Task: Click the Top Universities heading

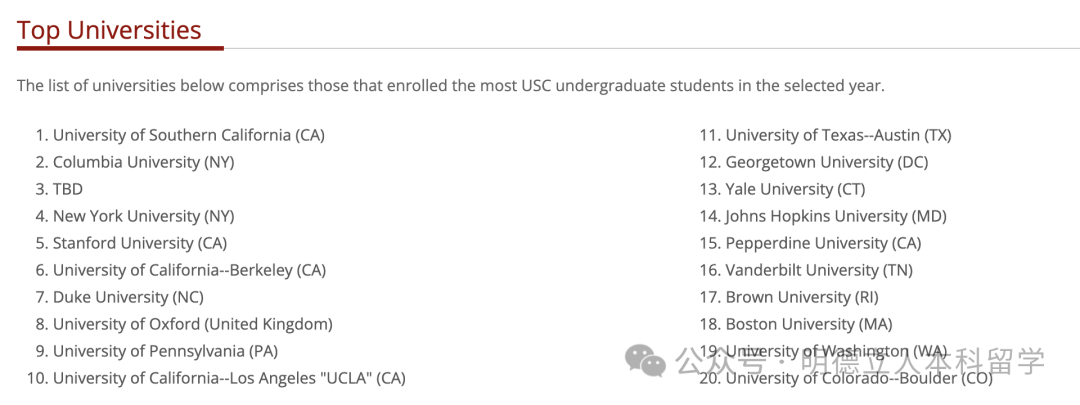Action: [109, 30]
